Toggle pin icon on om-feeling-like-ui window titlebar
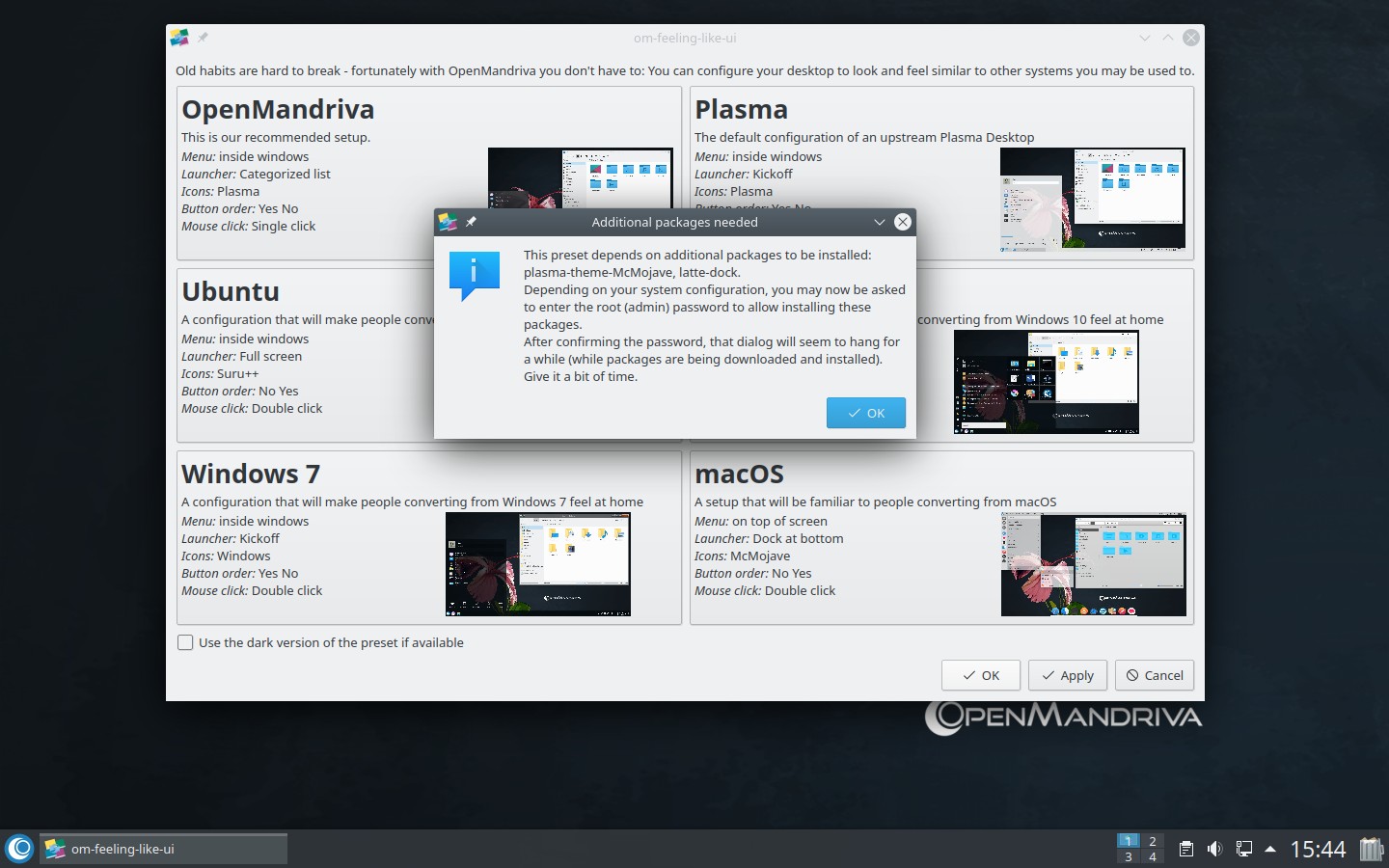This screenshot has width=1389, height=868. [x=203, y=38]
